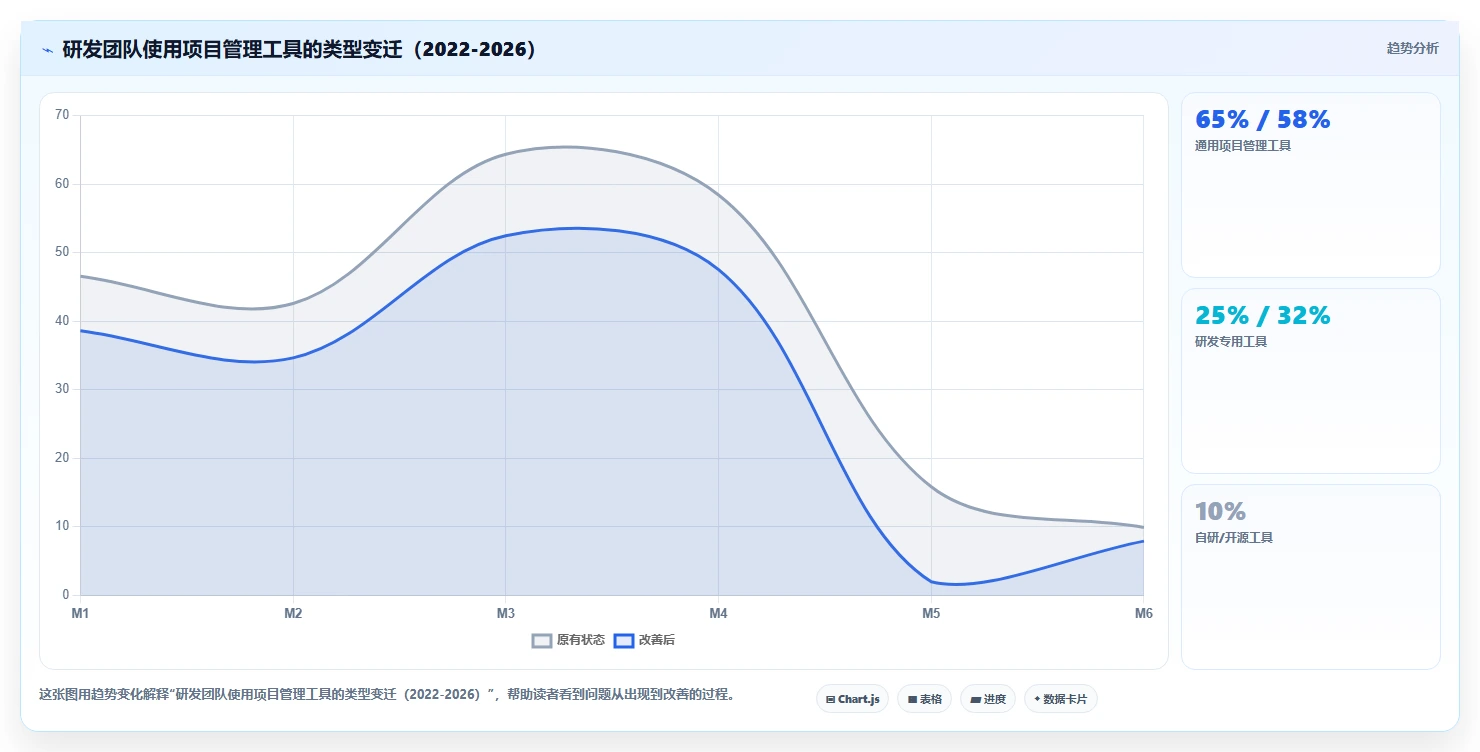This screenshot has height=752, width=1480.
Task: Open the Chart.js tag chip
Action: tap(852, 699)
